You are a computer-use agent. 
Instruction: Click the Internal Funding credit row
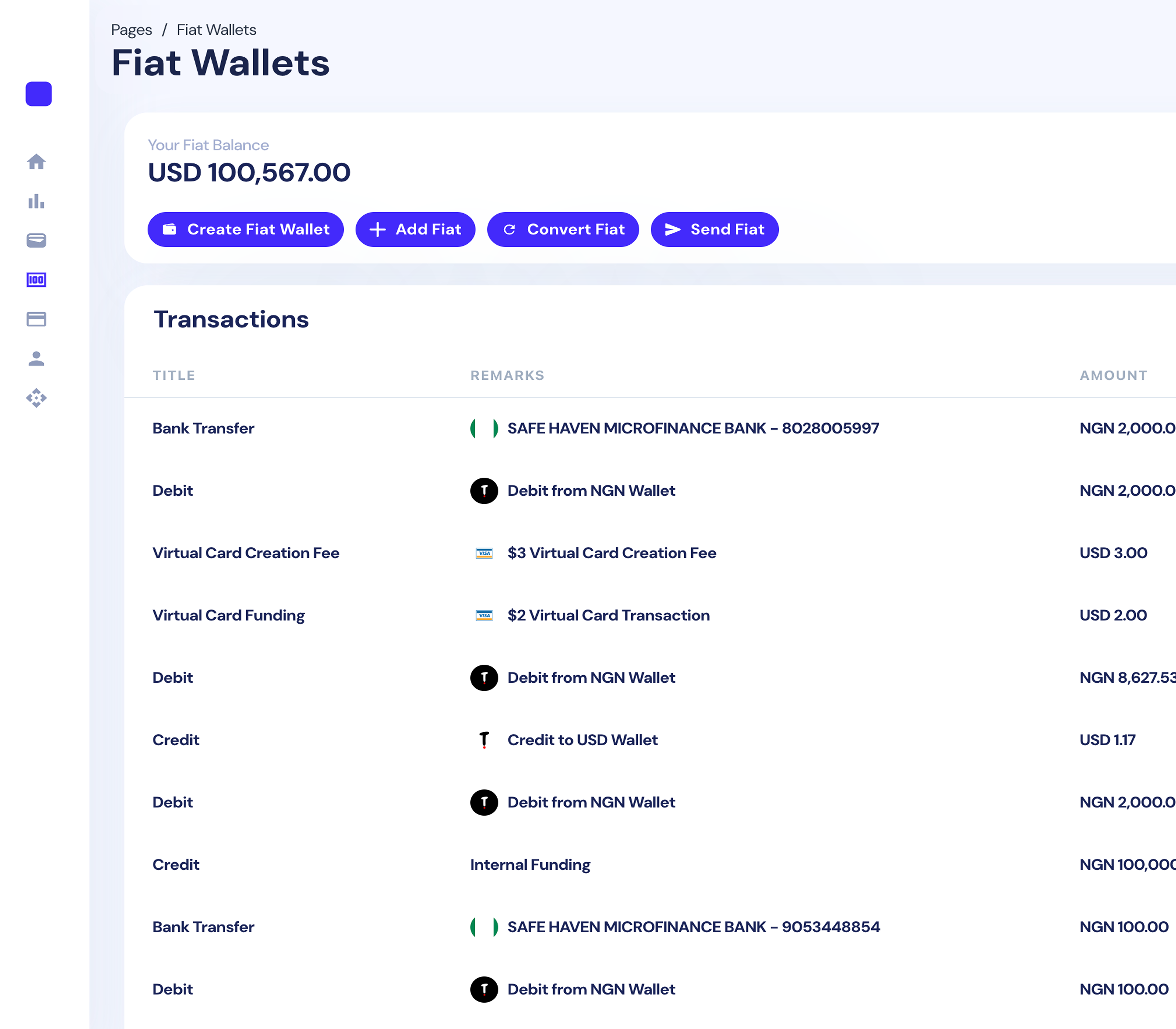pyautogui.click(x=530, y=865)
